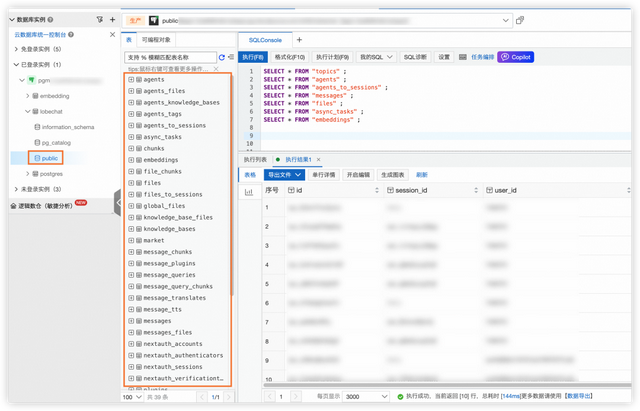Change 每页显示 rows from 3000

click(x=366, y=396)
